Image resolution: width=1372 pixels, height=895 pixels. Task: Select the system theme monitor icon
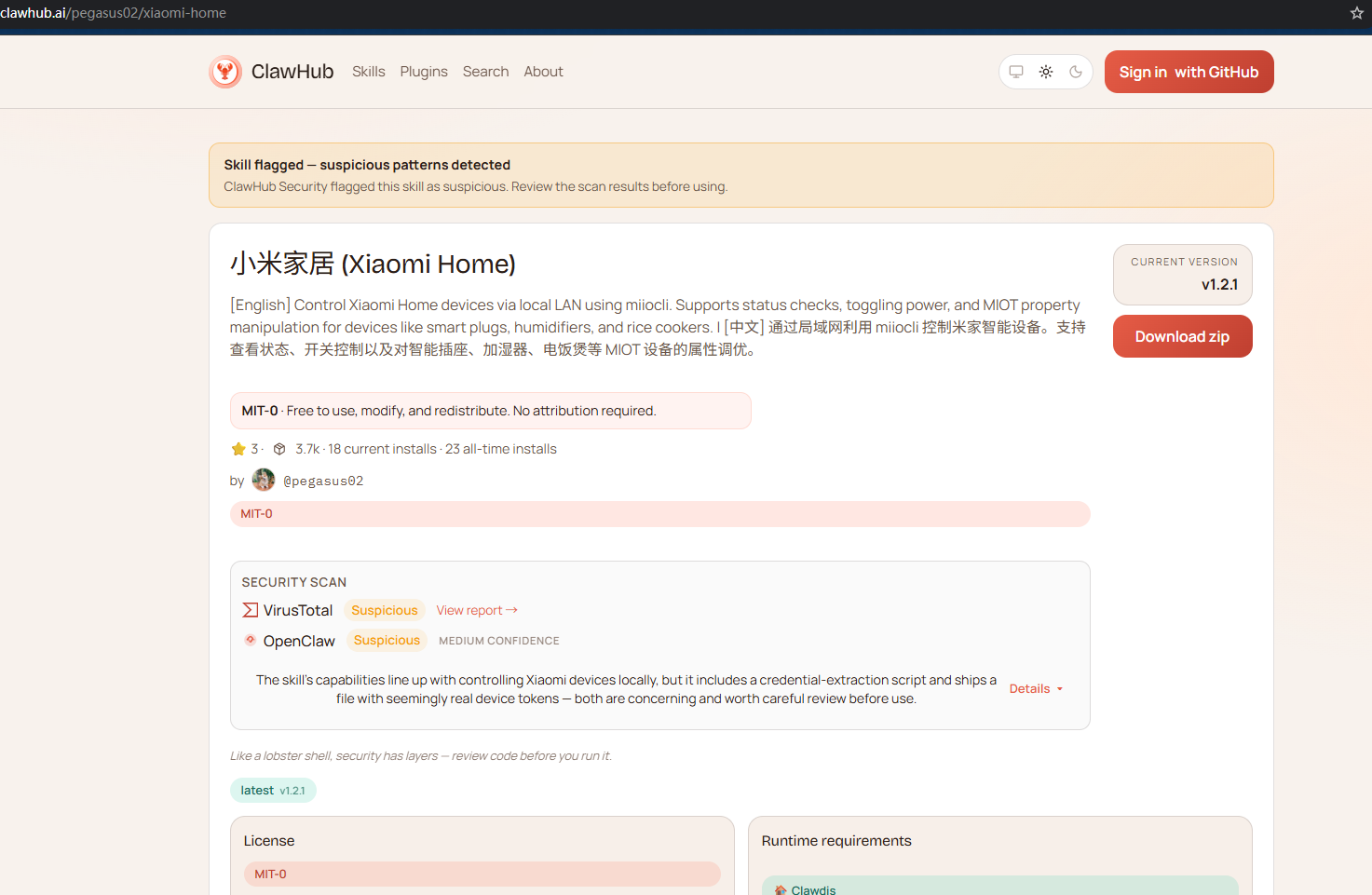pos(1016,72)
